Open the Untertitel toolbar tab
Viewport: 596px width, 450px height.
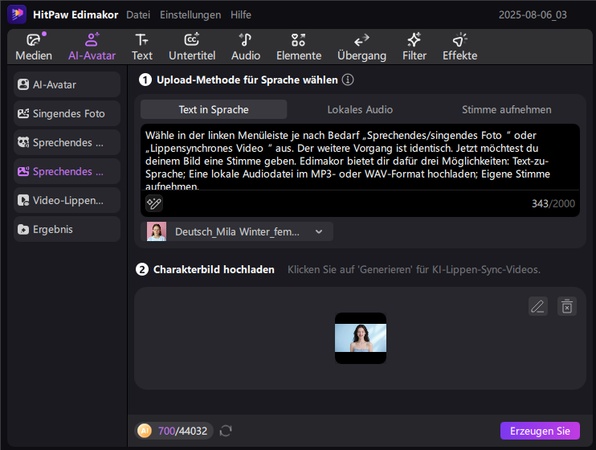point(192,47)
